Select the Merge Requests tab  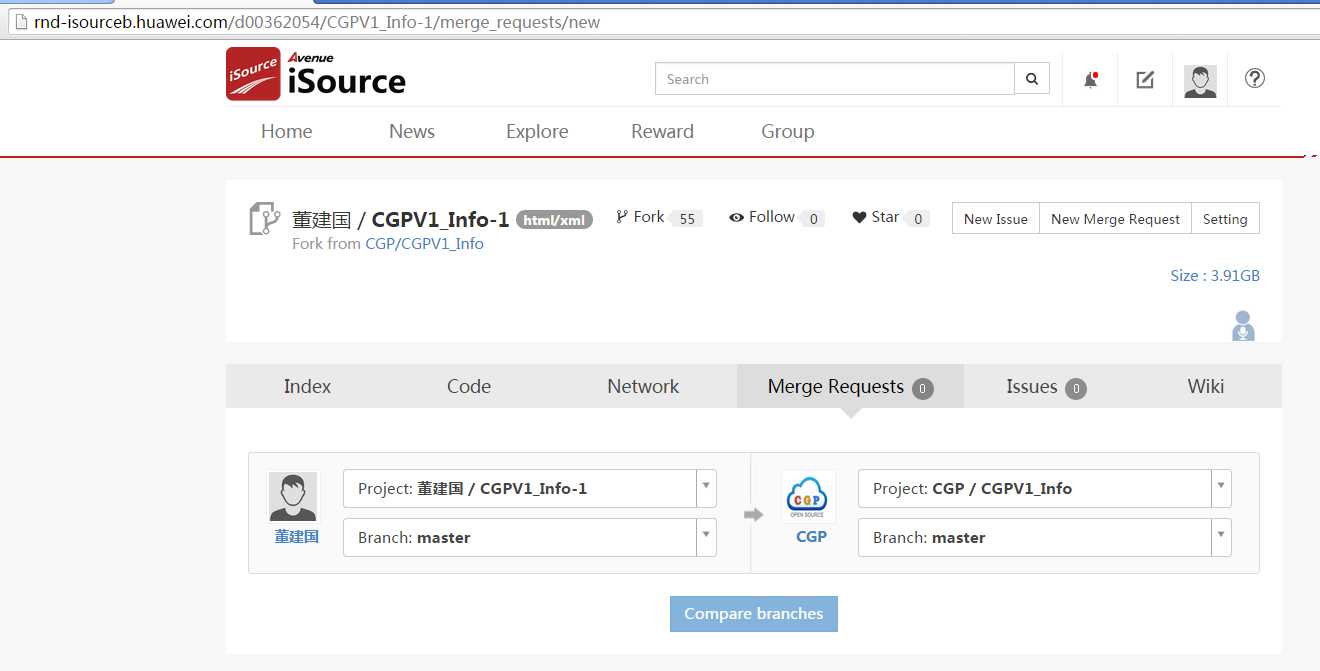coord(850,386)
